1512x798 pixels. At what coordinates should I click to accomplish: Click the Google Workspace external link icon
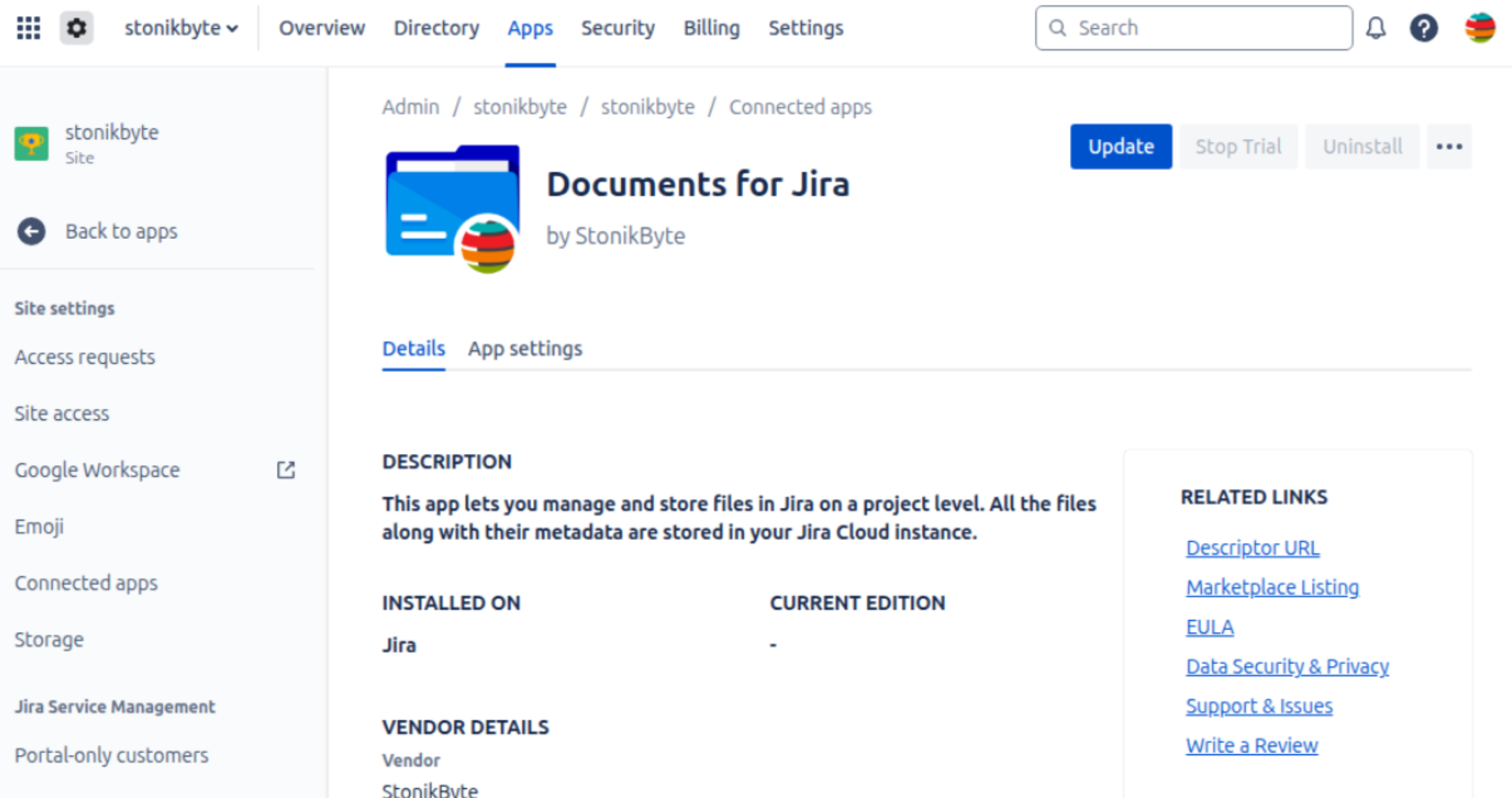point(286,470)
